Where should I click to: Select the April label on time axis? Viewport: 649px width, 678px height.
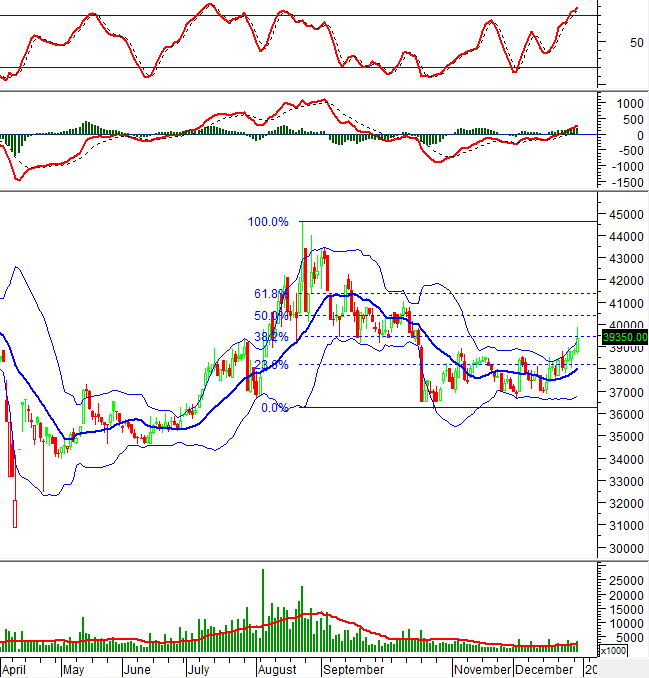click(x=15, y=668)
